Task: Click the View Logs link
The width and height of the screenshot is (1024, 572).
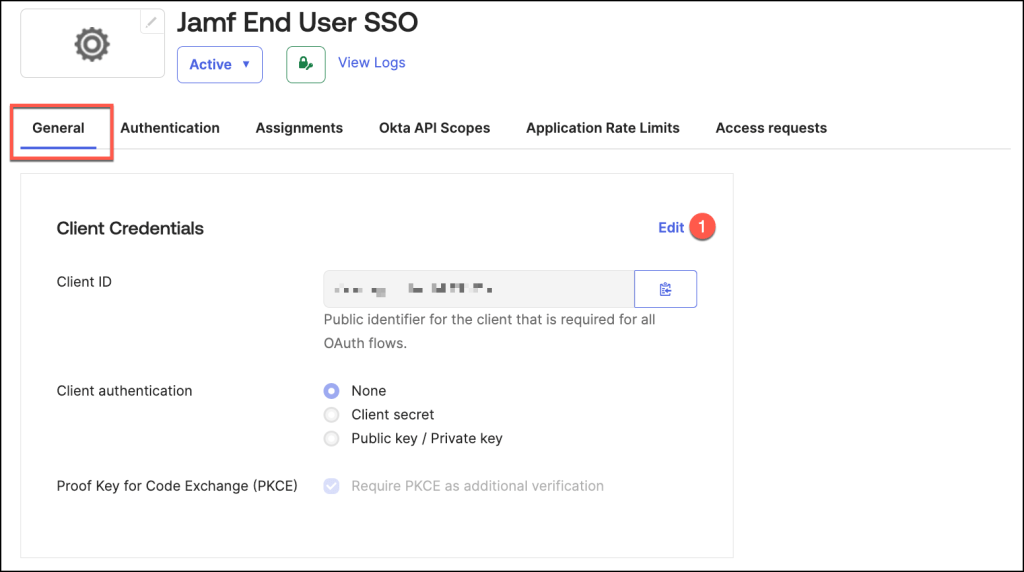Action: (372, 62)
